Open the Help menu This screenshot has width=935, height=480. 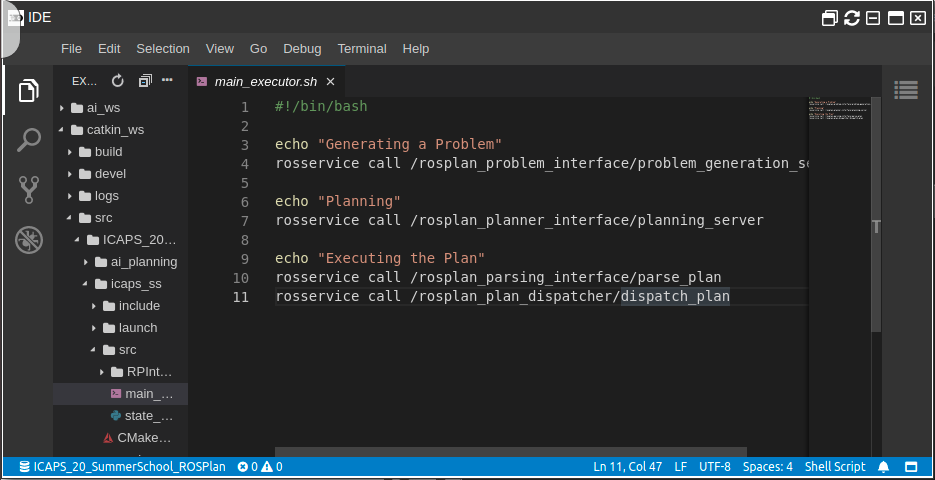click(416, 49)
